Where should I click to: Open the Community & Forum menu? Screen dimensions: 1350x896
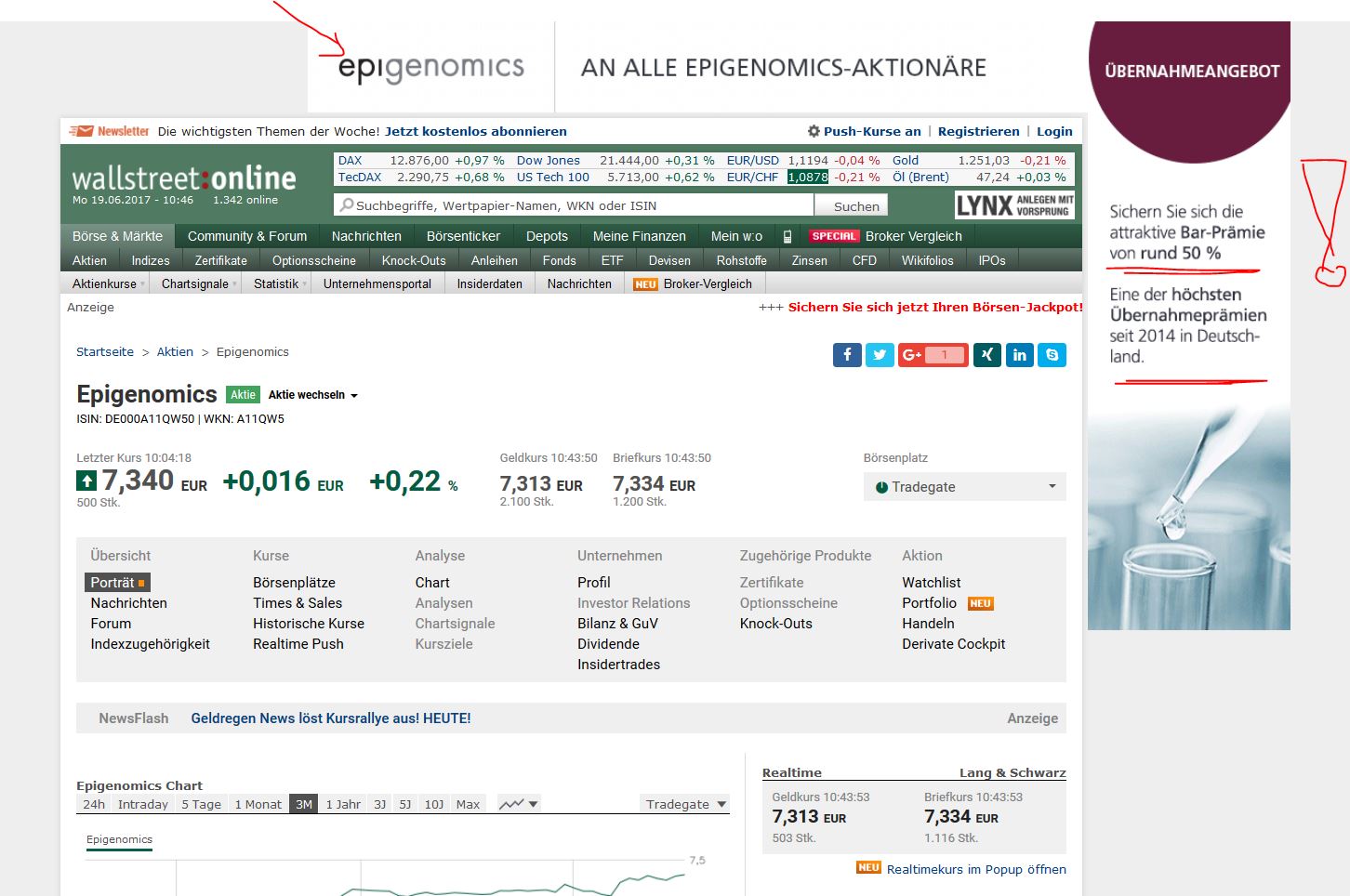246,236
